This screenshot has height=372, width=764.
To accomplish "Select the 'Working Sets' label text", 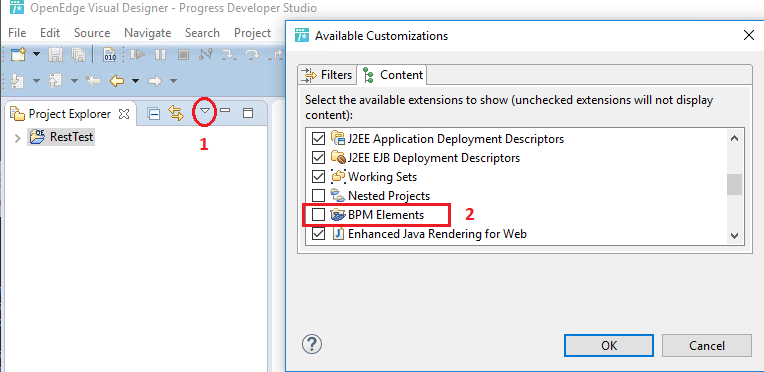I will (x=382, y=177).
